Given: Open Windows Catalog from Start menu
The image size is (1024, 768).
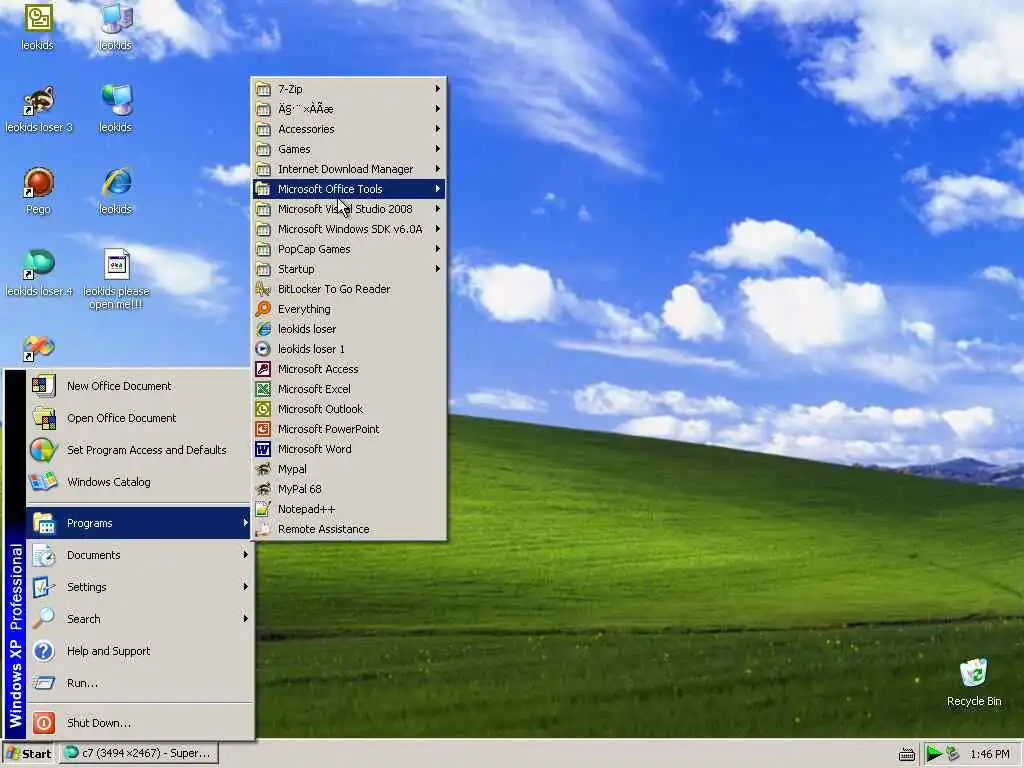Looking at the screenshot, I should click(x=138, y=482).
